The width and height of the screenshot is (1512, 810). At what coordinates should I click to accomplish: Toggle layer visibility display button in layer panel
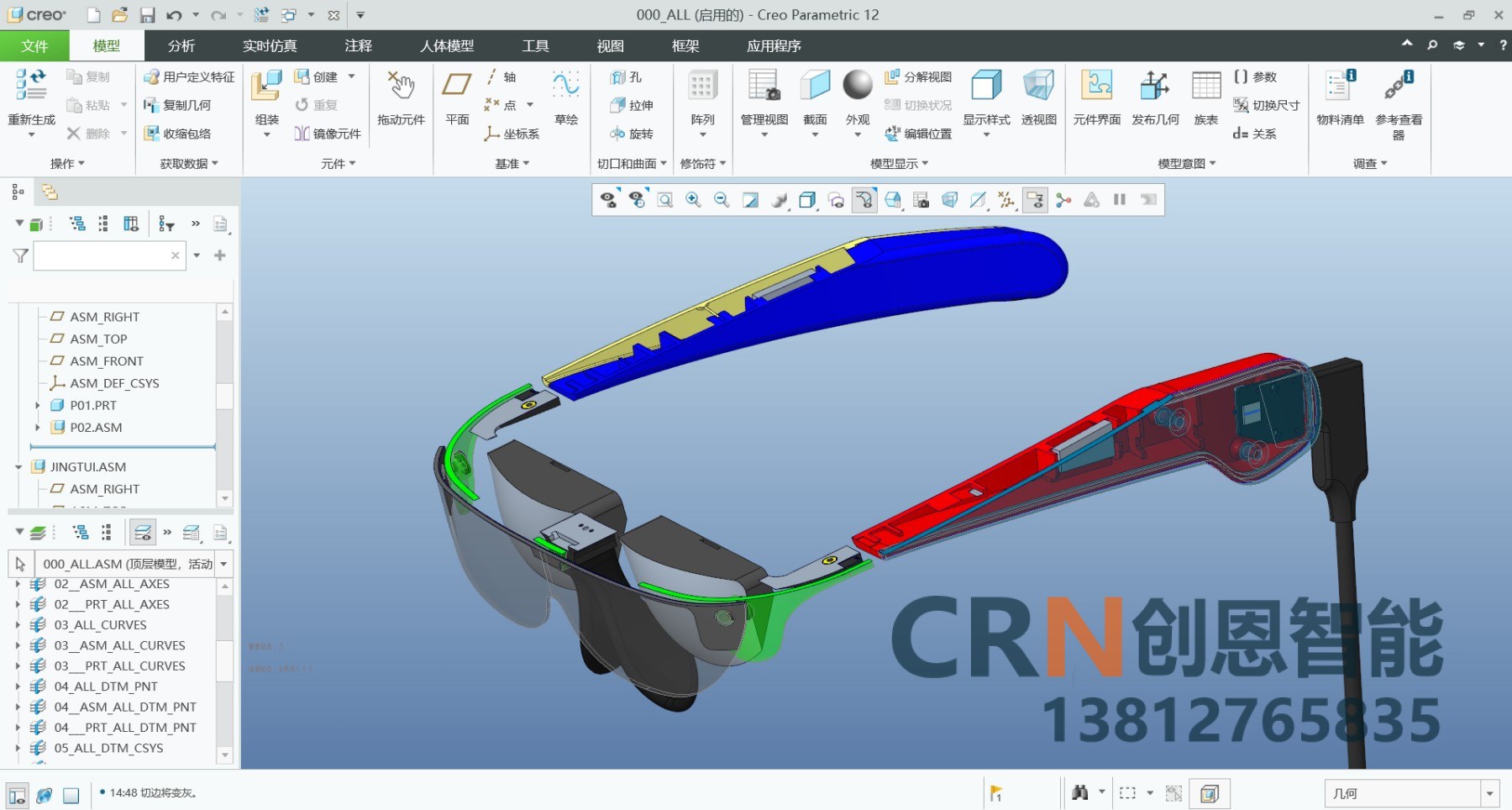[143, 533]
